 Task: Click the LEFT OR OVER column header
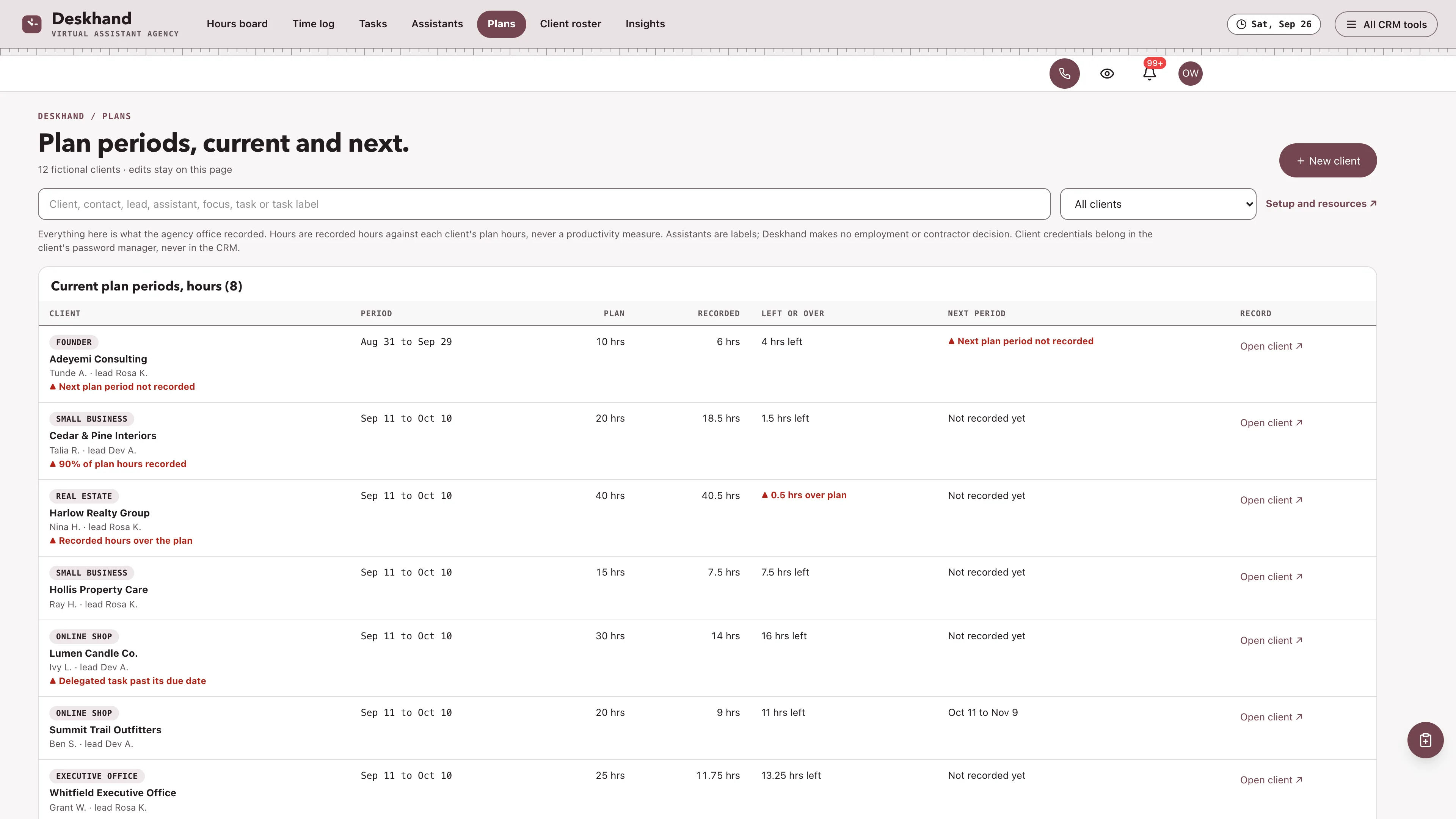[792, 314]
